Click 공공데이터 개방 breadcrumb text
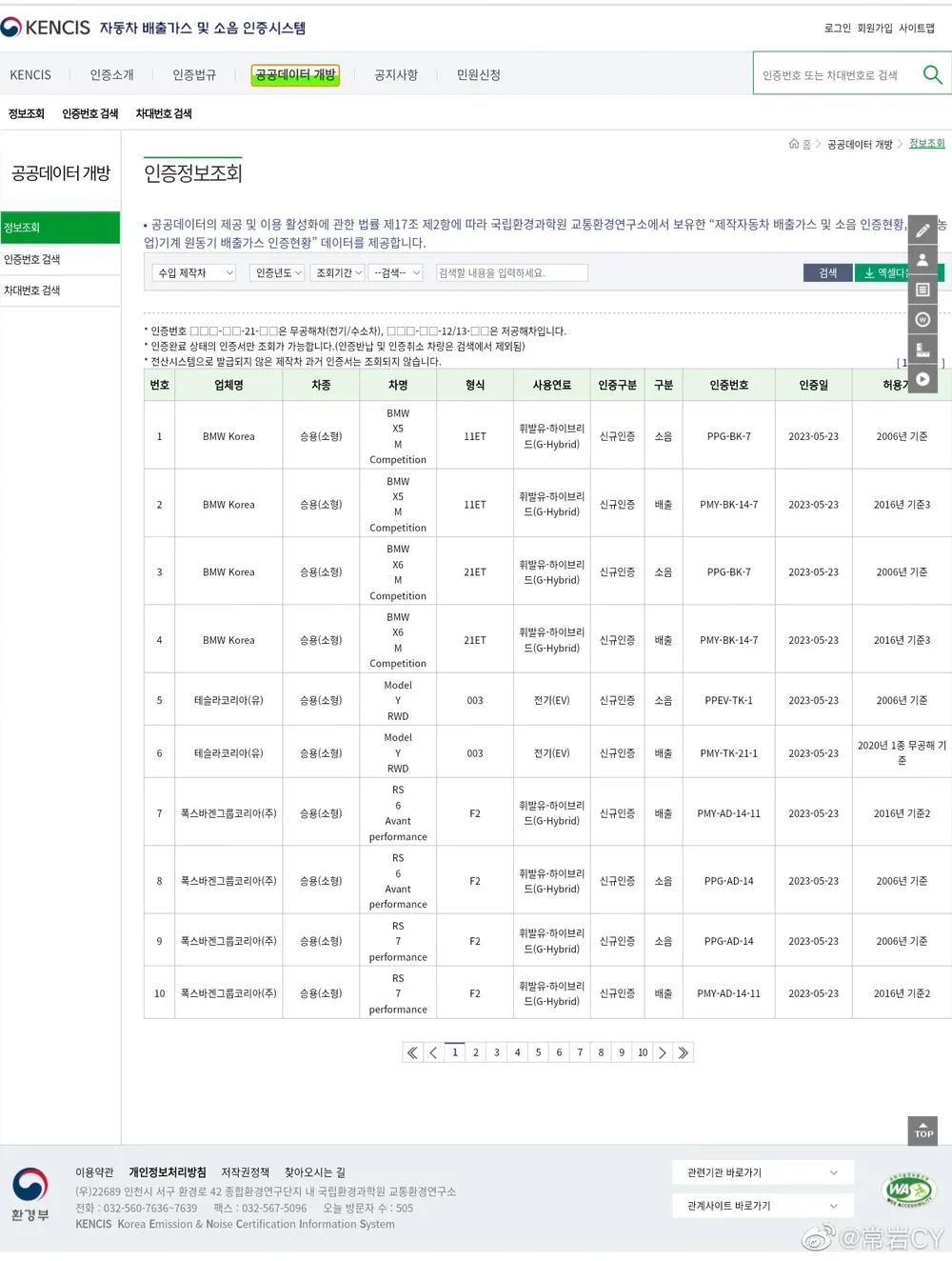Image resolution: width=952 pixels, height=1261 pixels. pos(860,144)
